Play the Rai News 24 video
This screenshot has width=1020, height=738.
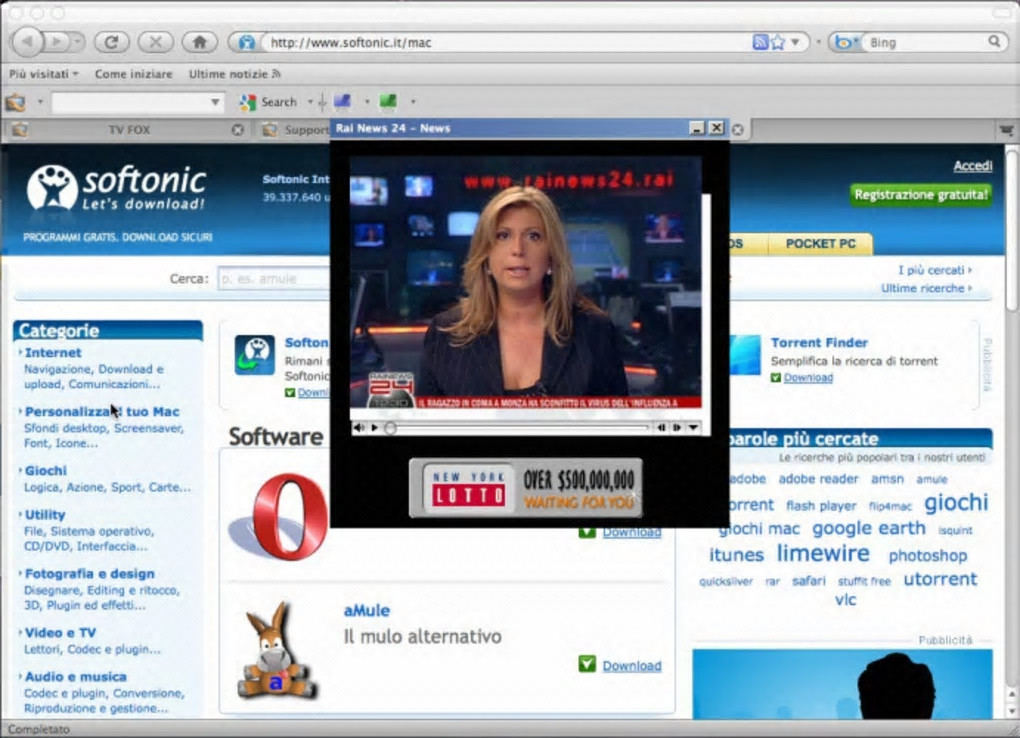(x=375, y=428)
